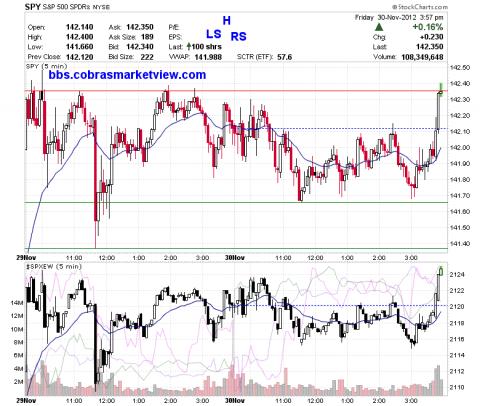The height and width of the screenshot is (406, 480).
Task: Click the upper green support line near 141.65
Action: 236,202
